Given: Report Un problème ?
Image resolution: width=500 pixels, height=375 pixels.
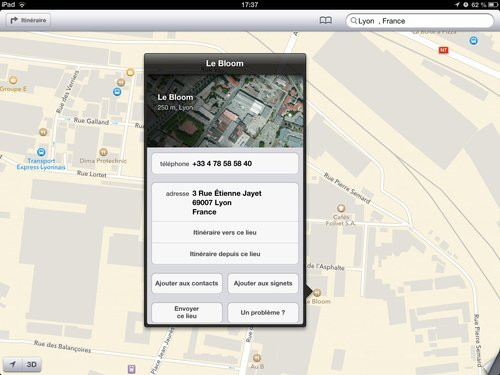Looking at the screenshot, I should (x=263, y=312).
